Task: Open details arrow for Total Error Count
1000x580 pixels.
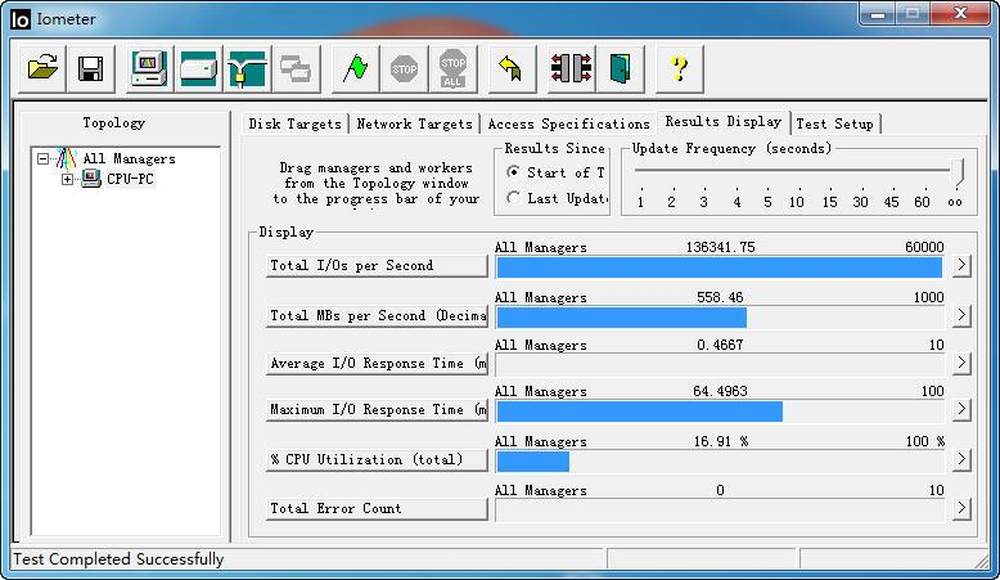Action: pyautogui.click(x=961, y=509)
